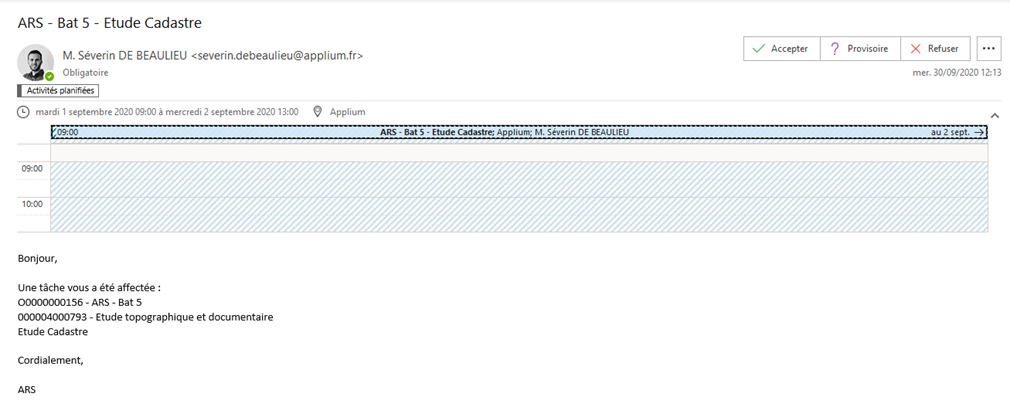Screen dimensions: 1010x407
Task: Click the 09:00 time slot row label
Action: click(32, 169)
